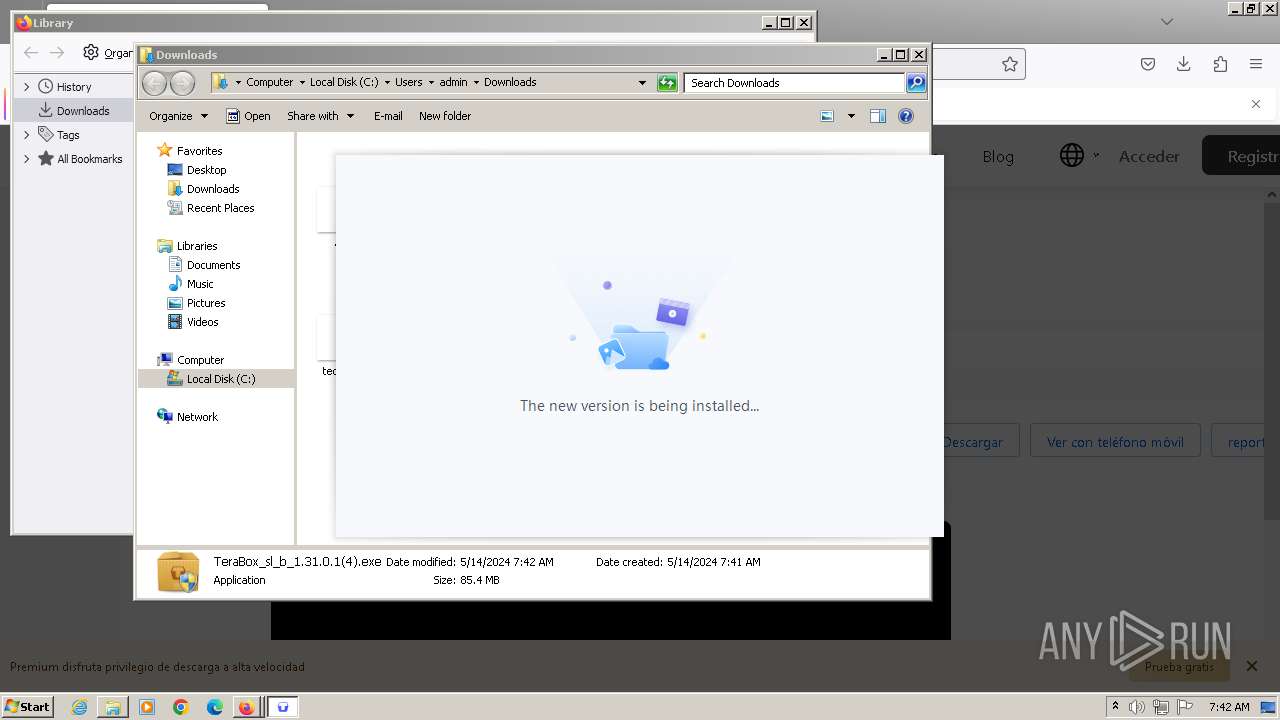Open Firefox extensions puzzle icon

pyautogui.click(x=1220, y=64)
